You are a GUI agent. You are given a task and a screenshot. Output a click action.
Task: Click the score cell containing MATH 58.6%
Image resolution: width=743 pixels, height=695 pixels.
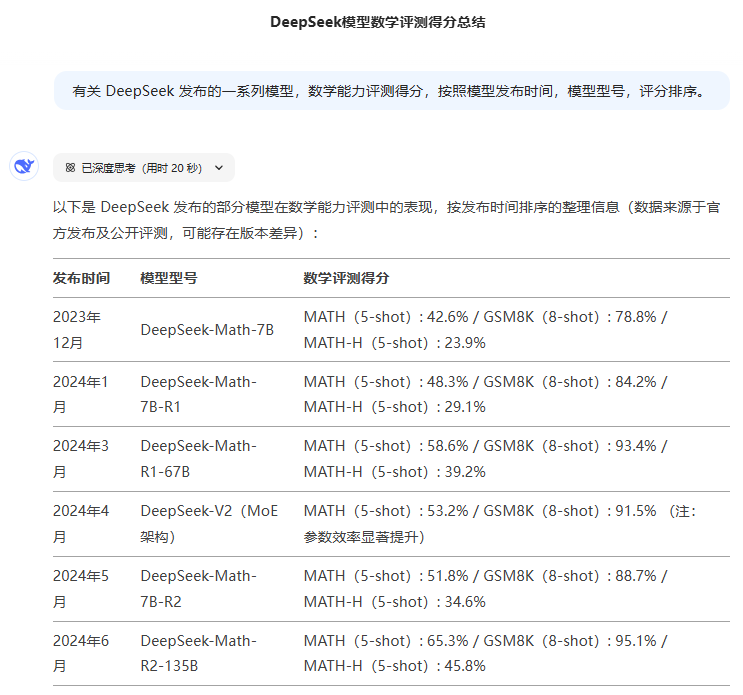pos(485,459)
